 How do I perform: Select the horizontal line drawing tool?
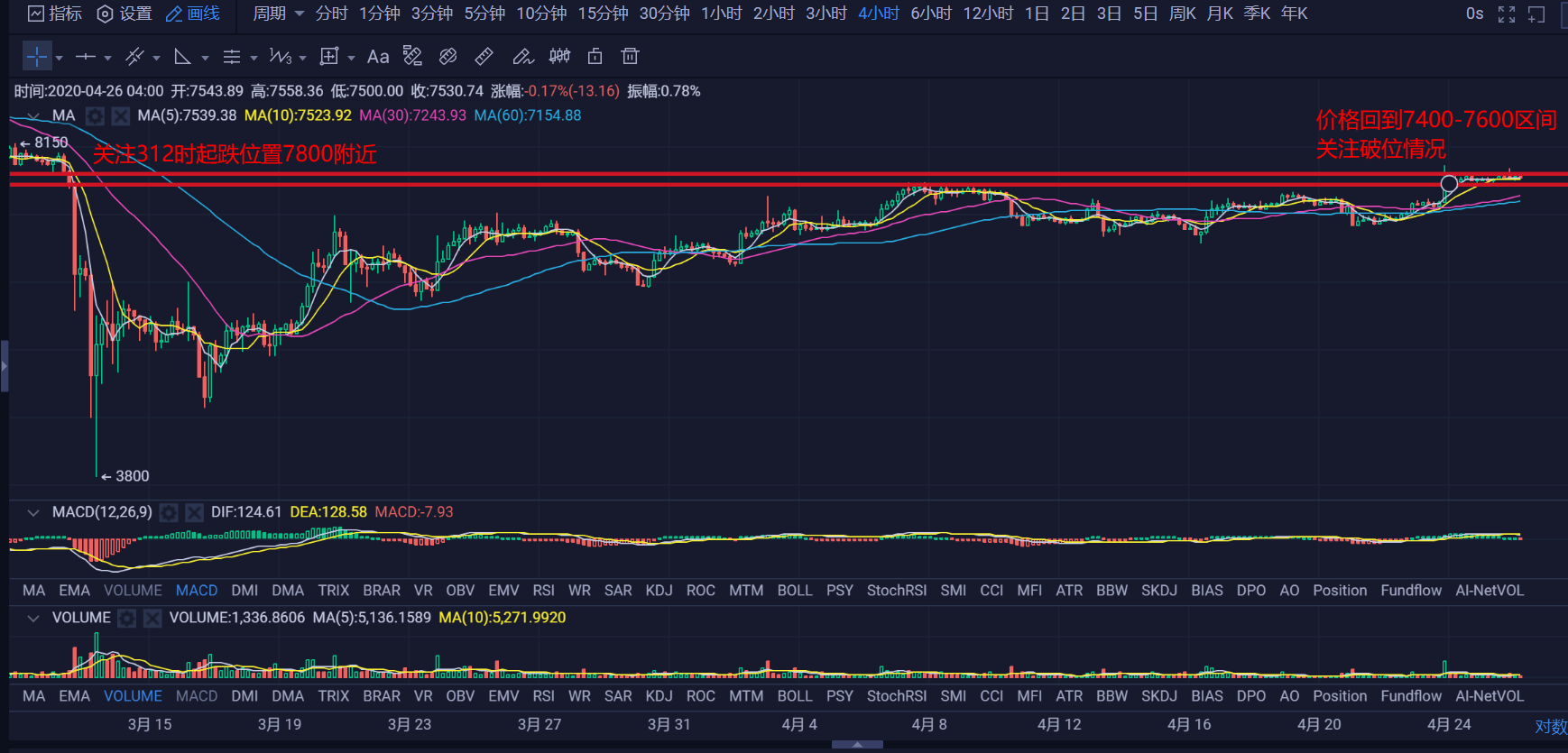coord(86,57)
